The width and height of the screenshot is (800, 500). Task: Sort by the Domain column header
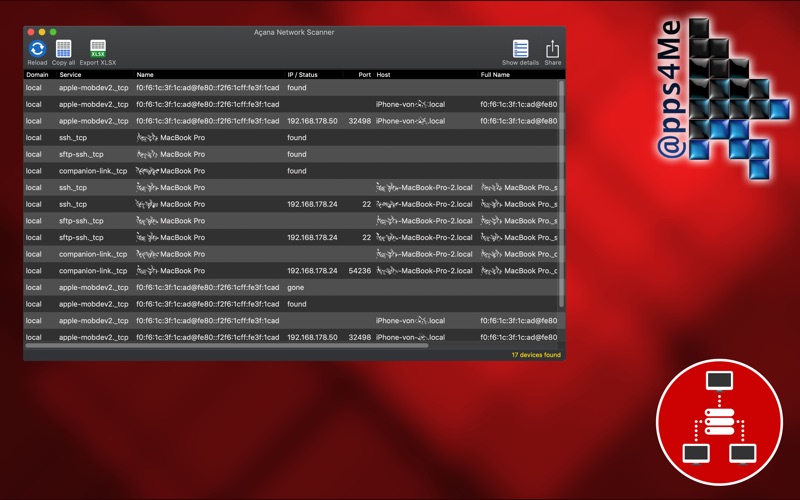(37, 74)
